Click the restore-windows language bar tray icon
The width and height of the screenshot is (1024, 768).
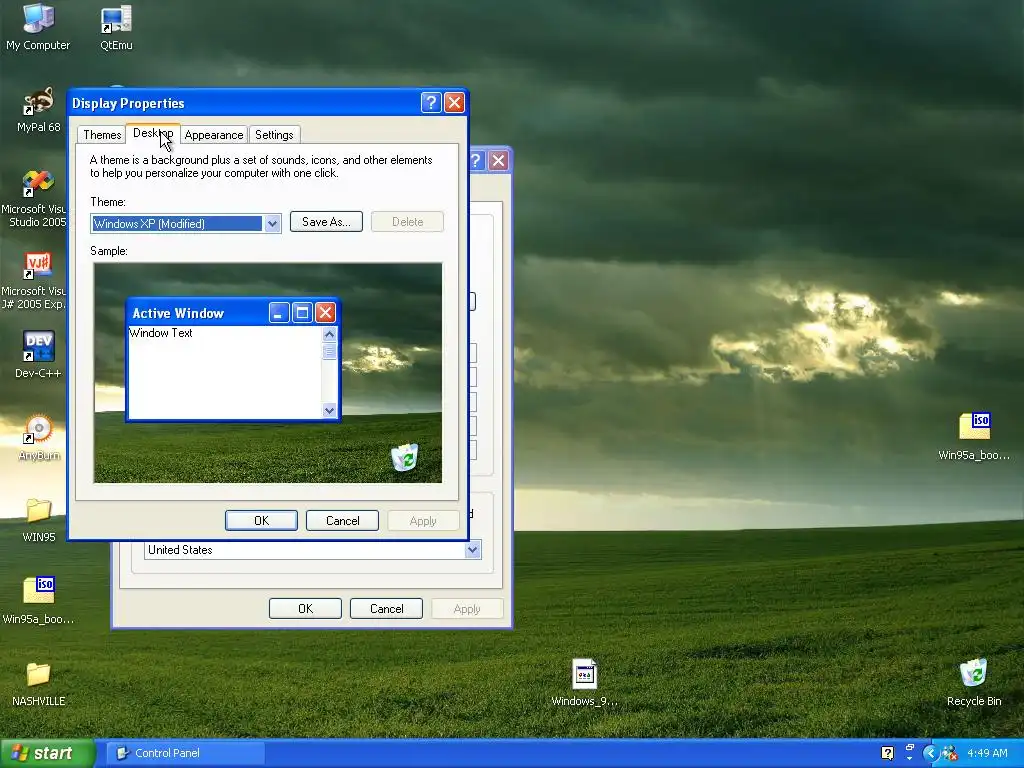click(909, 748)
